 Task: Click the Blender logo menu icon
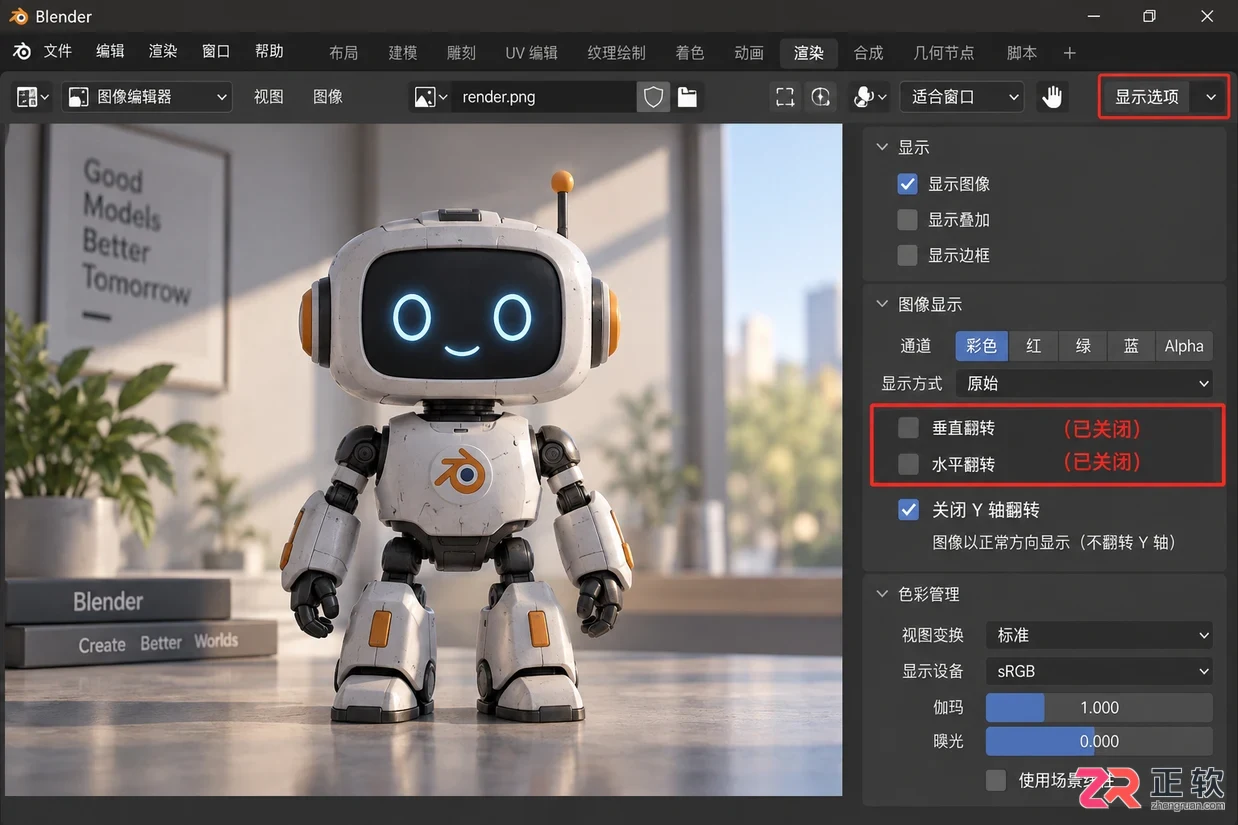tap(22, 52)
